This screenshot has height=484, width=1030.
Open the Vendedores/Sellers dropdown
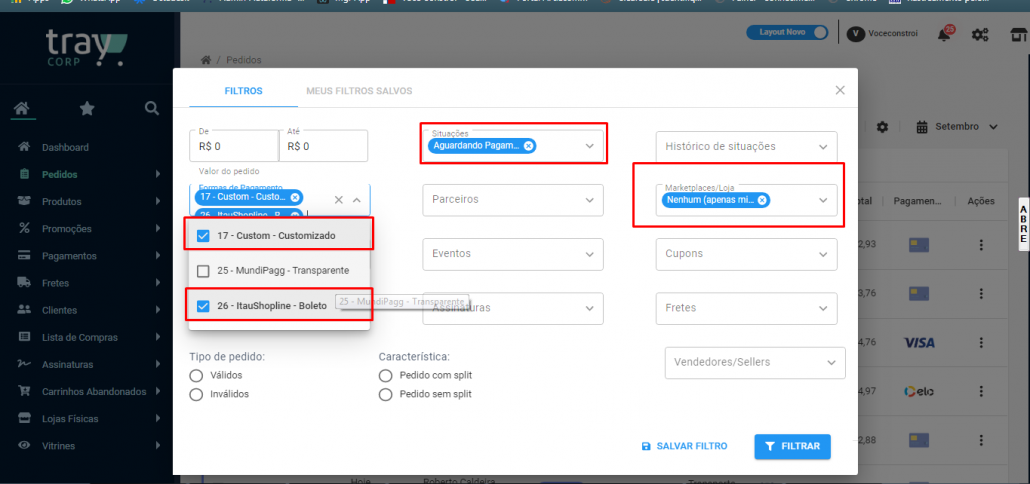point(754,362)
